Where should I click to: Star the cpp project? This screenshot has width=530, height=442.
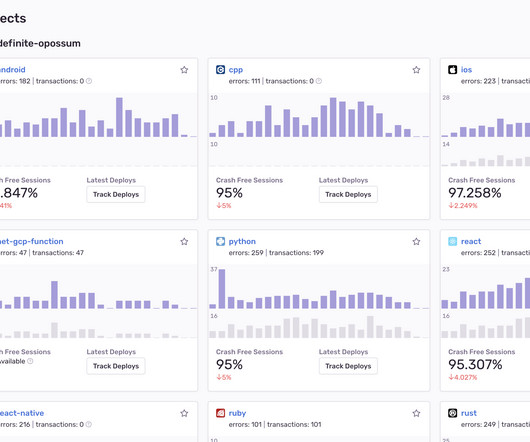pyautogui.click(x=416, y=70)
